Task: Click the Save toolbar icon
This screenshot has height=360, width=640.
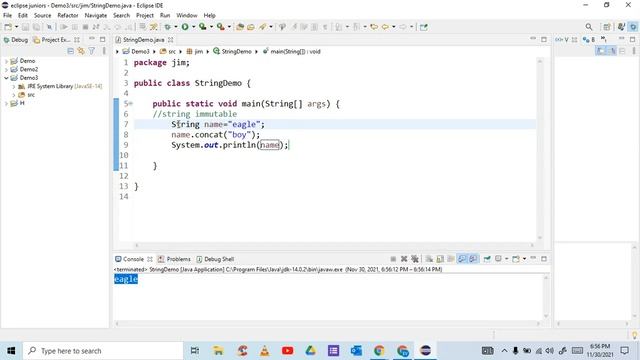Action: pyautogui.click(x=25, y=27)
